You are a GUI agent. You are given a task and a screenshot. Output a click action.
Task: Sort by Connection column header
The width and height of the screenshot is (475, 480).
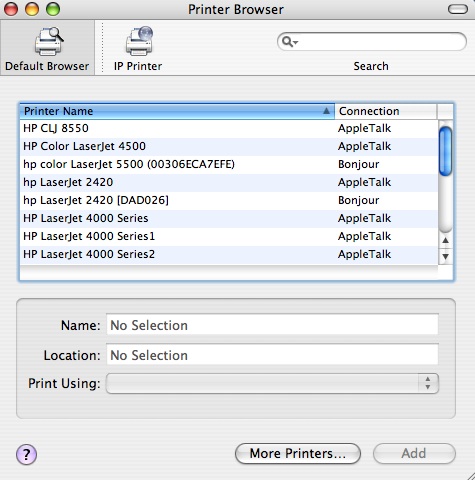click(385, 111)
